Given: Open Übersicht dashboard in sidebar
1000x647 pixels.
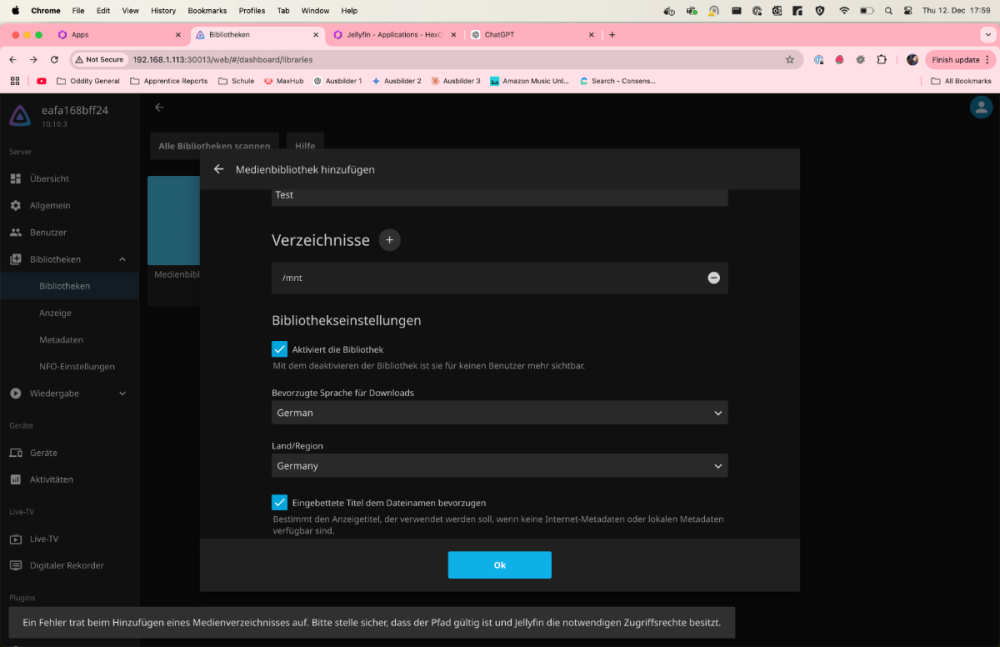Looking at the screenshot, I should click(49, 179).
